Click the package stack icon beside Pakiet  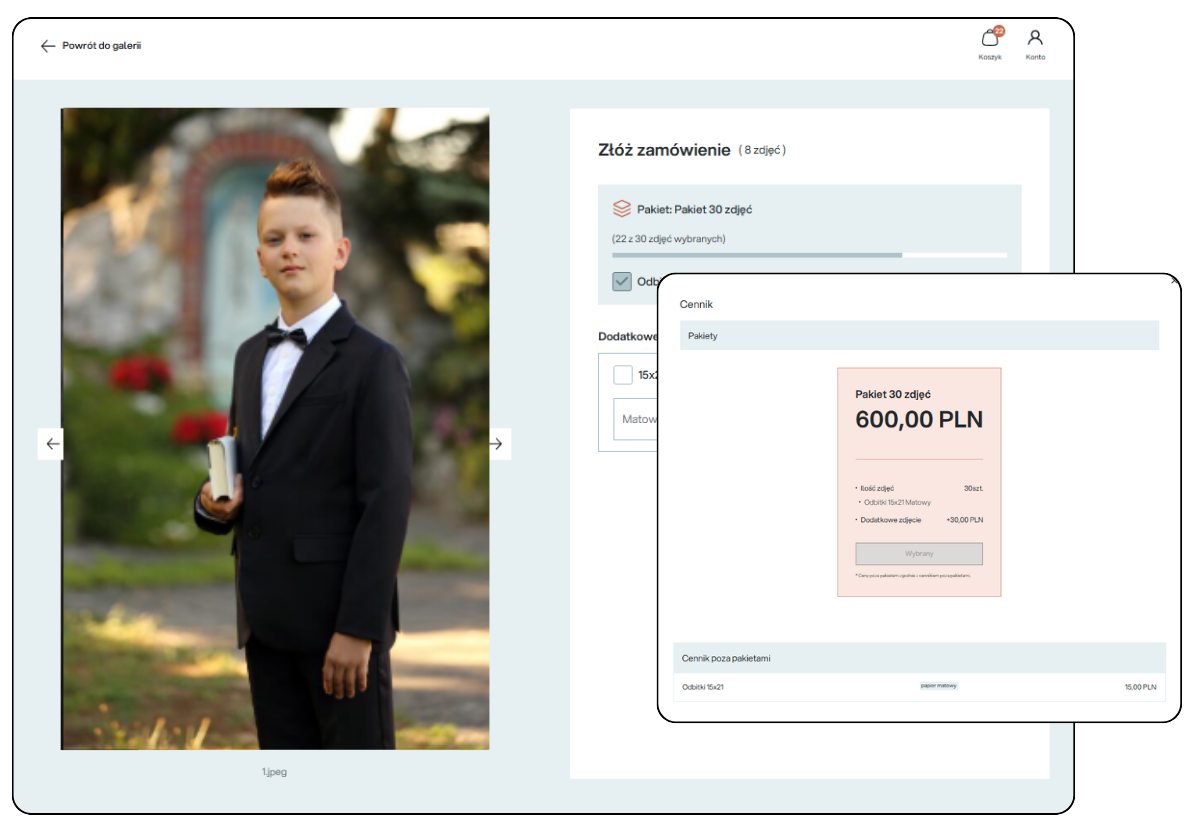point(622,209)
